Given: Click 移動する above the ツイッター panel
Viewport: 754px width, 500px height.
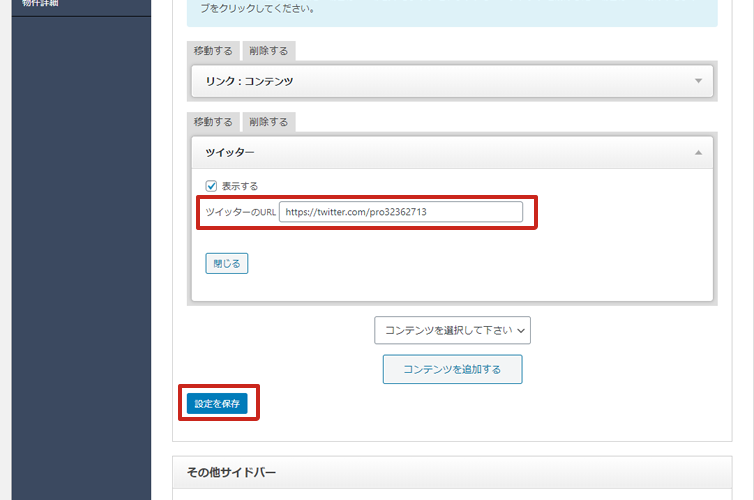Looking at the screenshot, I should (x=212, y=122).
